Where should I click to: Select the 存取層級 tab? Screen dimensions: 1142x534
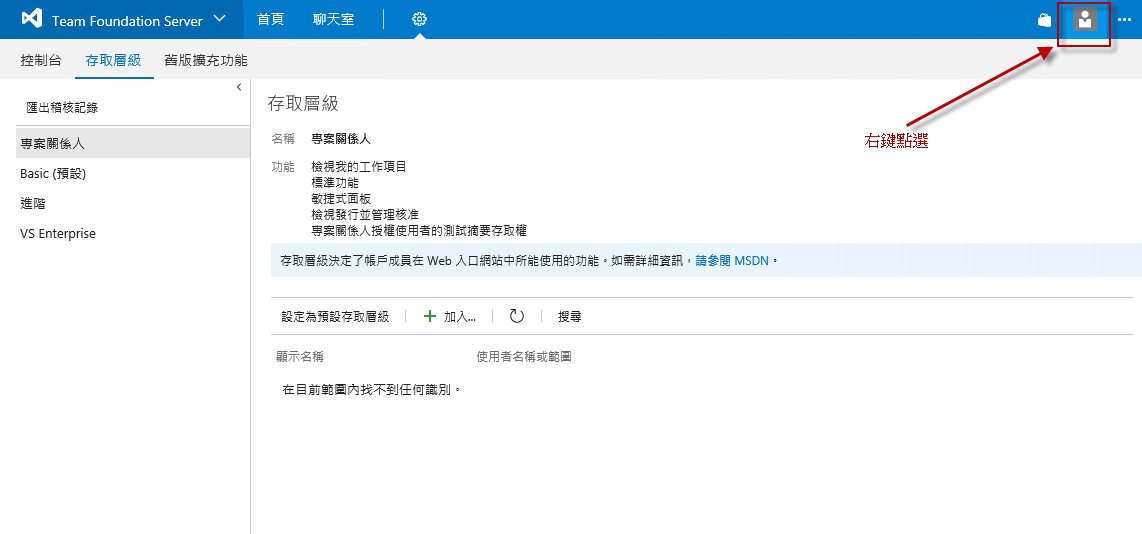pyautogui.click(x=113, y=60)
